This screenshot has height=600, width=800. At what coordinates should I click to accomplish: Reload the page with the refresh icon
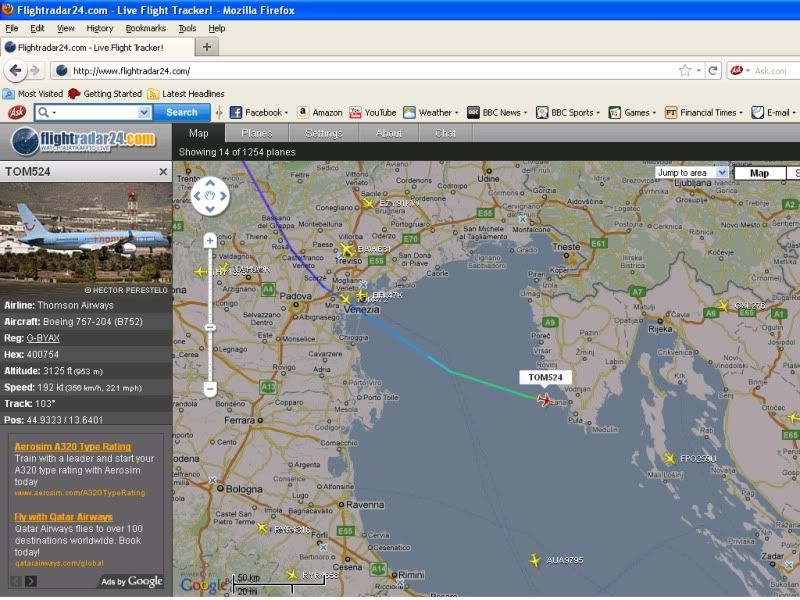click(713, 70)
